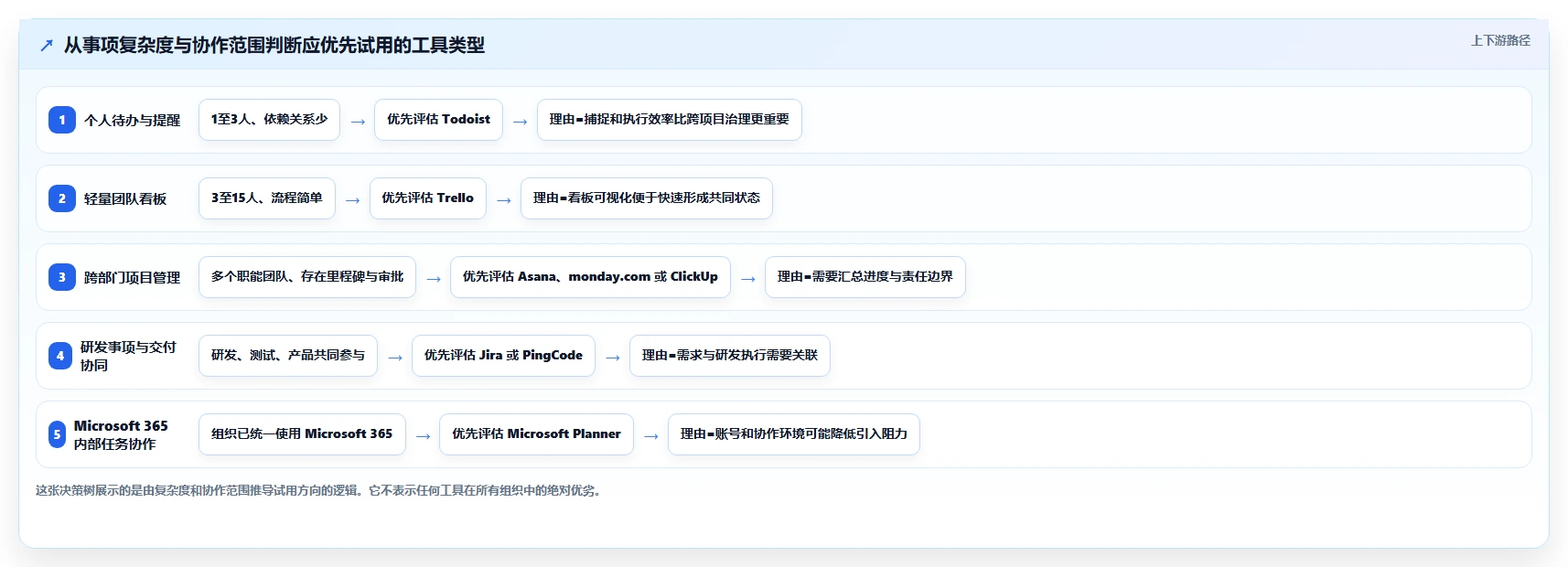This screenshot has height=567, width=1568.
Task: Select the number 4 badge for 研发事项与交付协同
Action: click(x=60, y=356)
